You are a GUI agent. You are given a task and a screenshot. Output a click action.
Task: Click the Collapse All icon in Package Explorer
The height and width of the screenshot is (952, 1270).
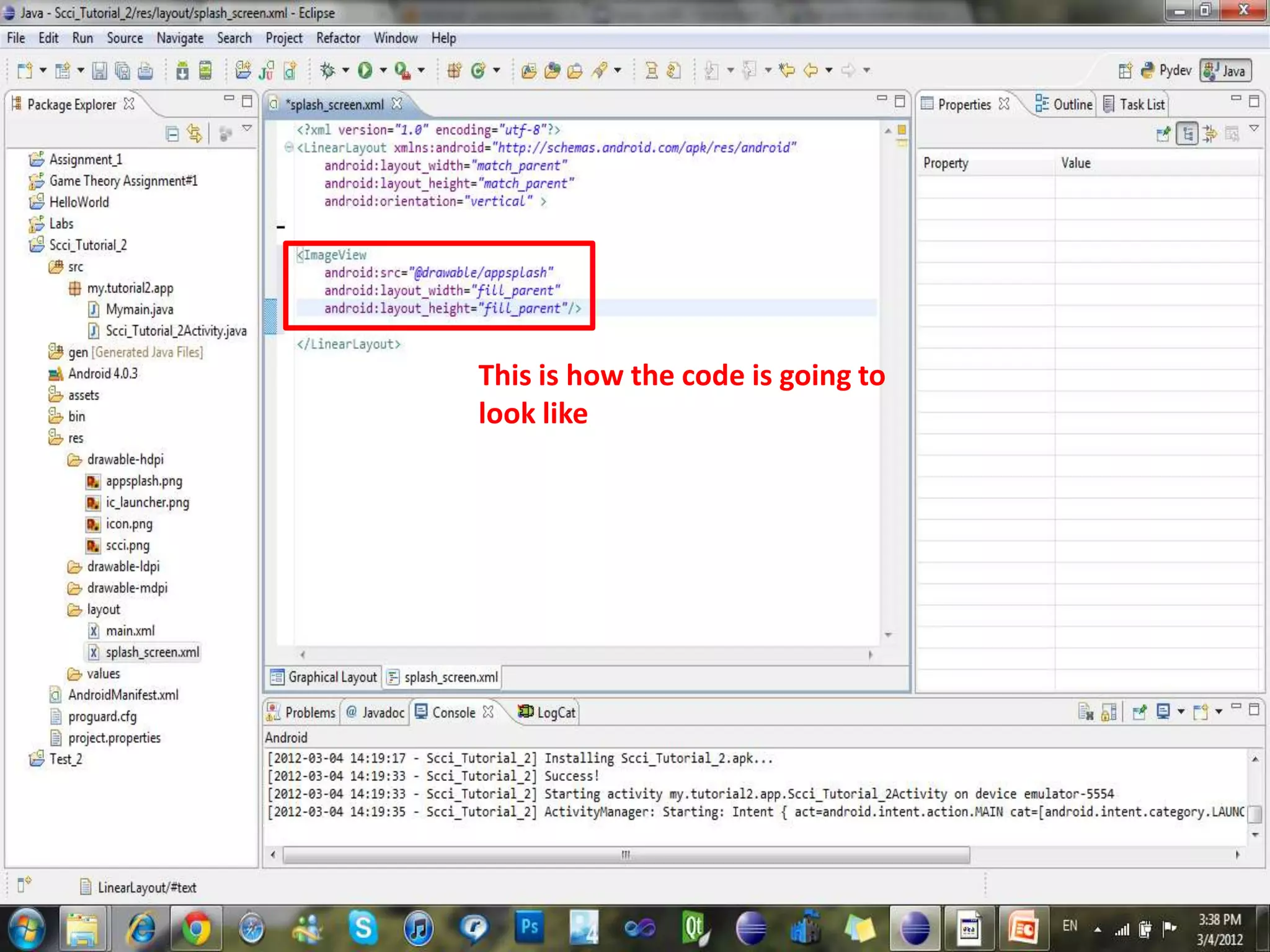click(x=172, y=133)
